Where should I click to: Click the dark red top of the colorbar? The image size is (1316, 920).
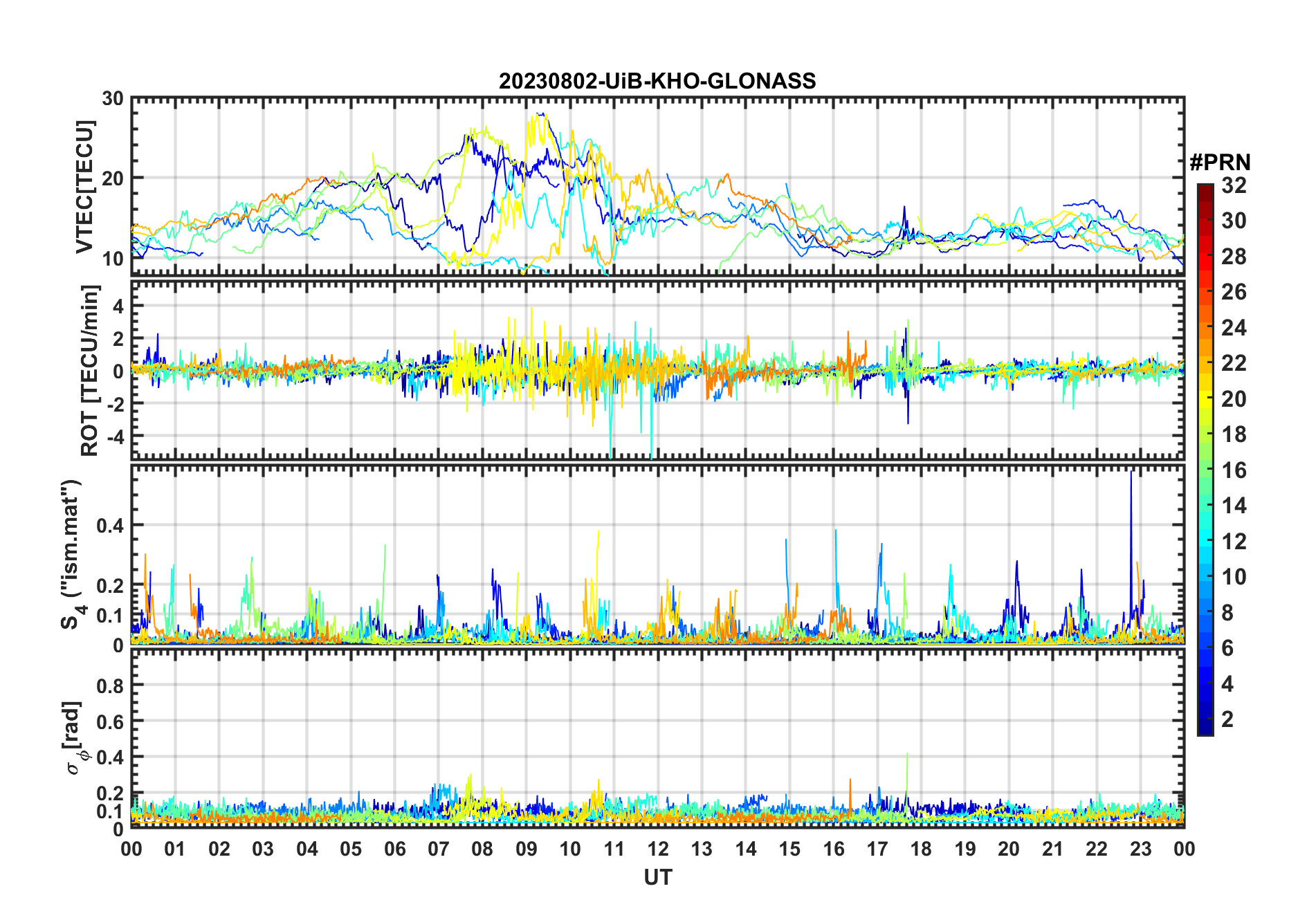click(x=1205, y=190)
